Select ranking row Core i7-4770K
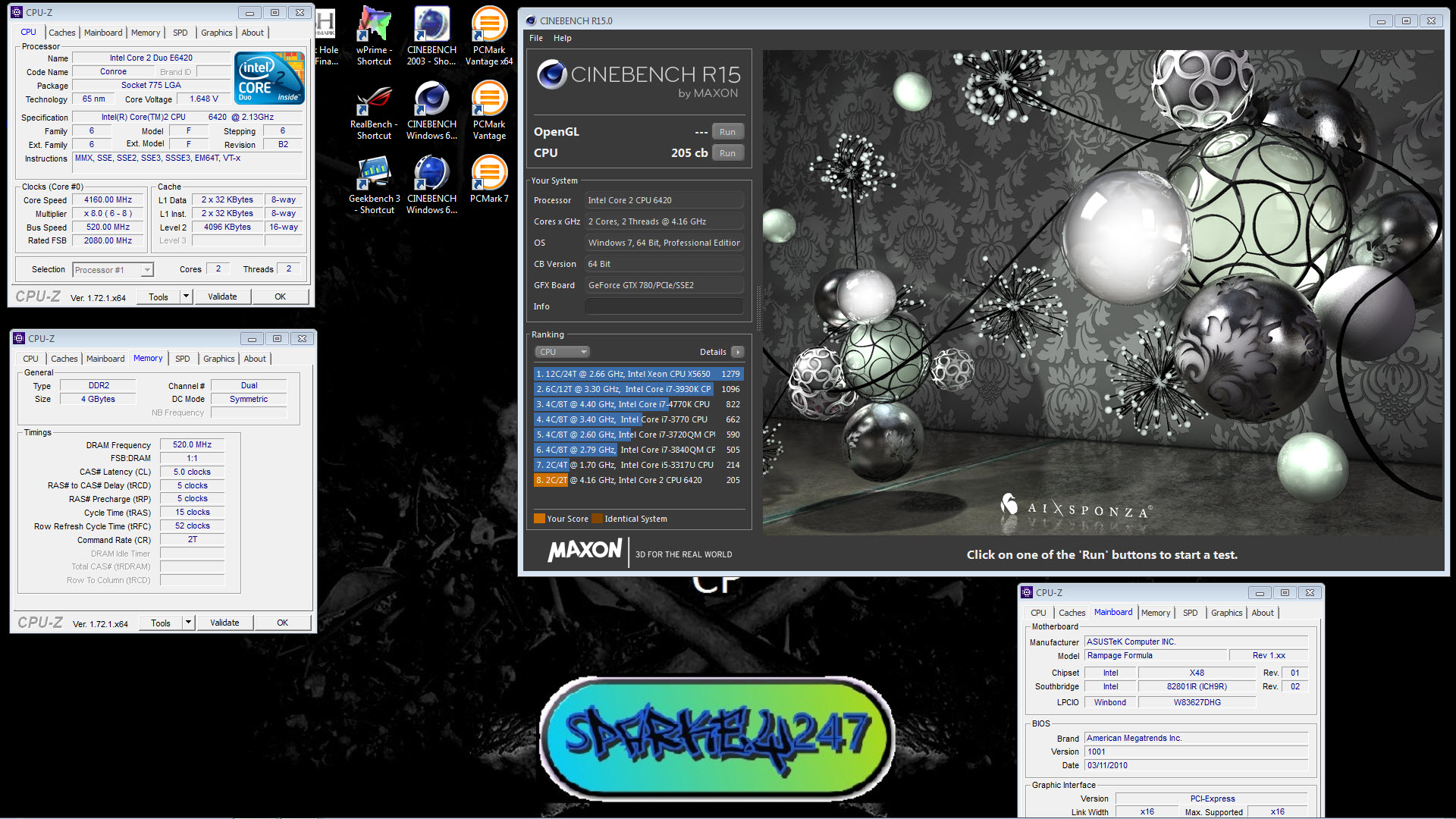The height and width of the screenshot is (819, 1456). [x=639, y=404]
